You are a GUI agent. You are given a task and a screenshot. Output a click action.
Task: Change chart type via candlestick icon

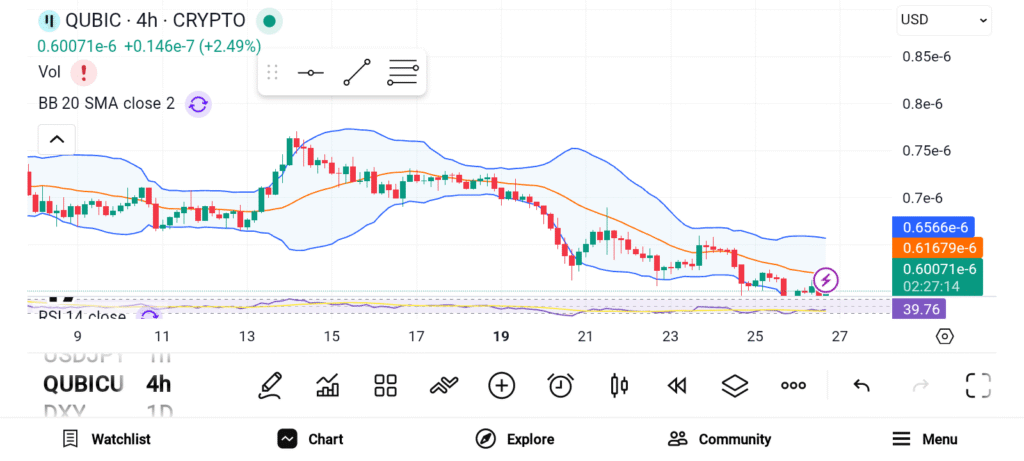[x=619, y=385]
